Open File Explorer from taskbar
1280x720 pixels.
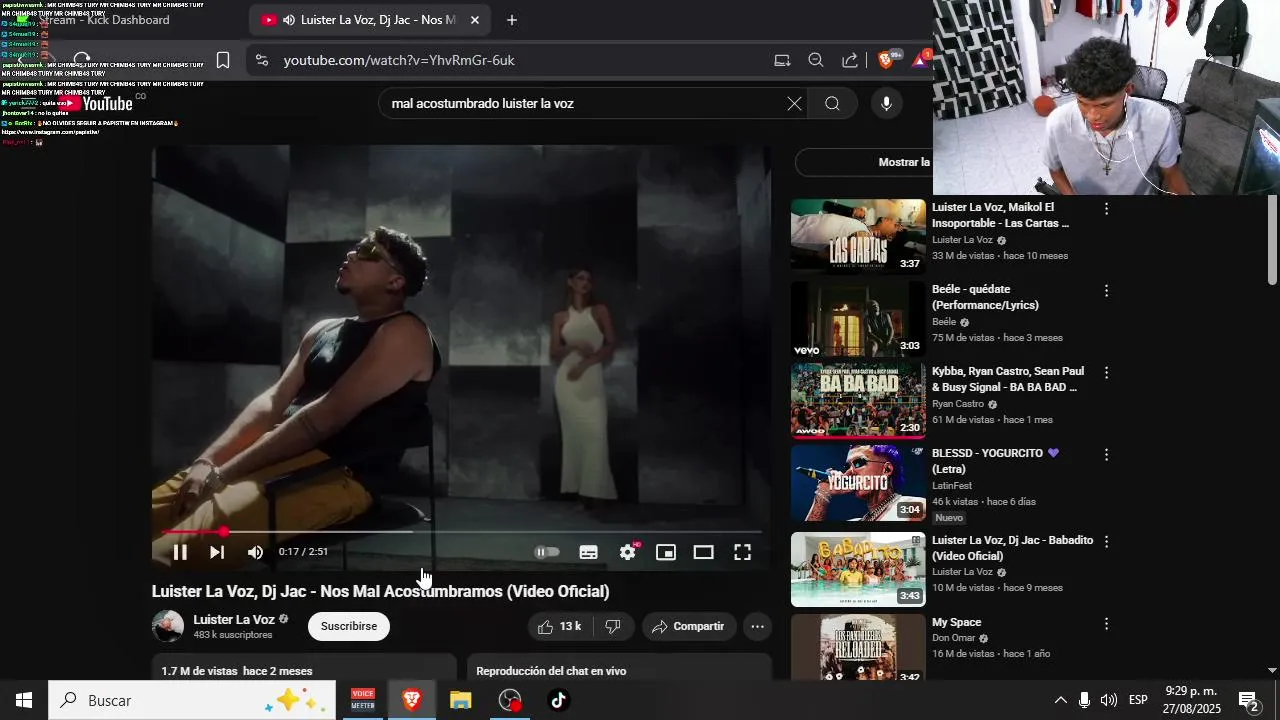pos(460,700)
